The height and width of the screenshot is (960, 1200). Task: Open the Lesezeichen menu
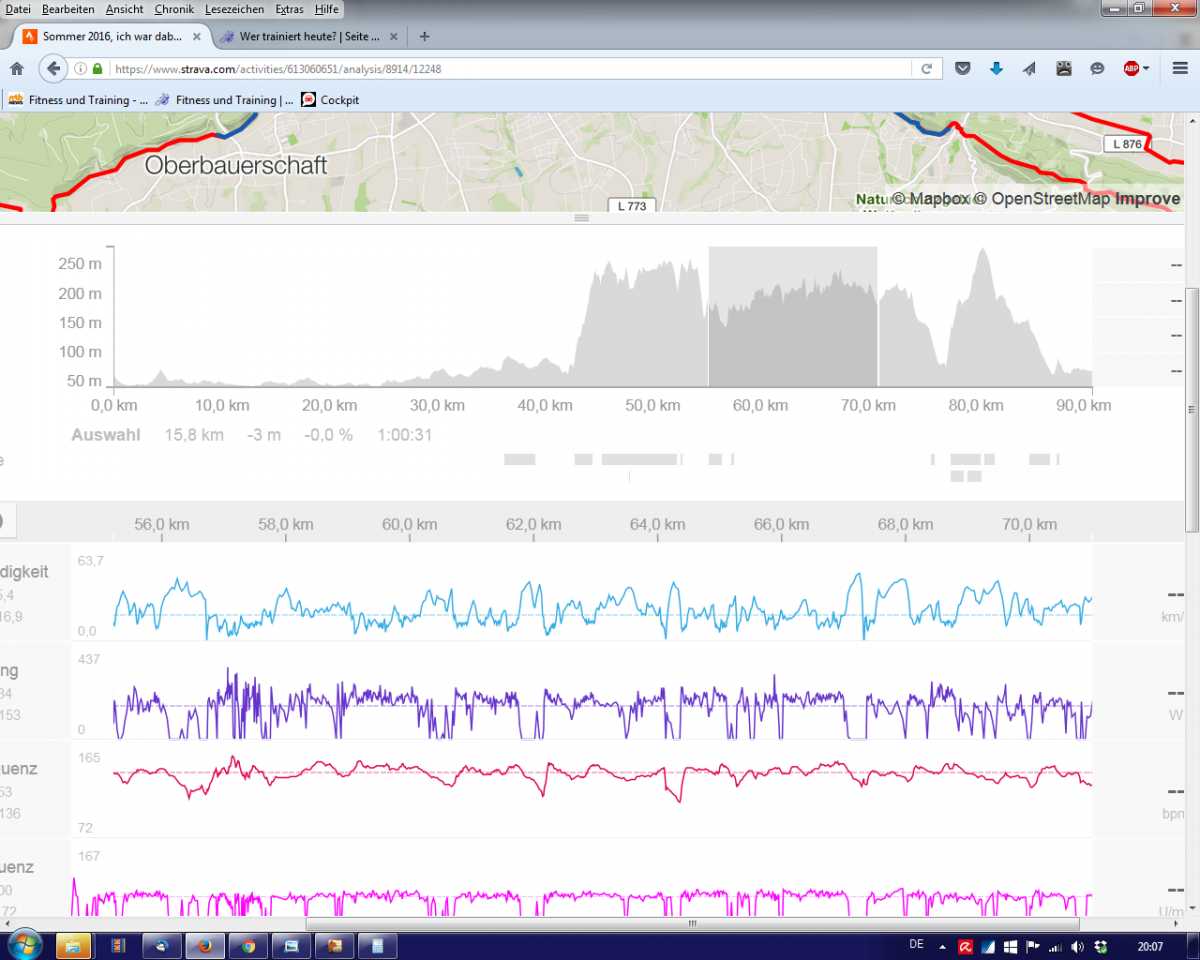234,9
